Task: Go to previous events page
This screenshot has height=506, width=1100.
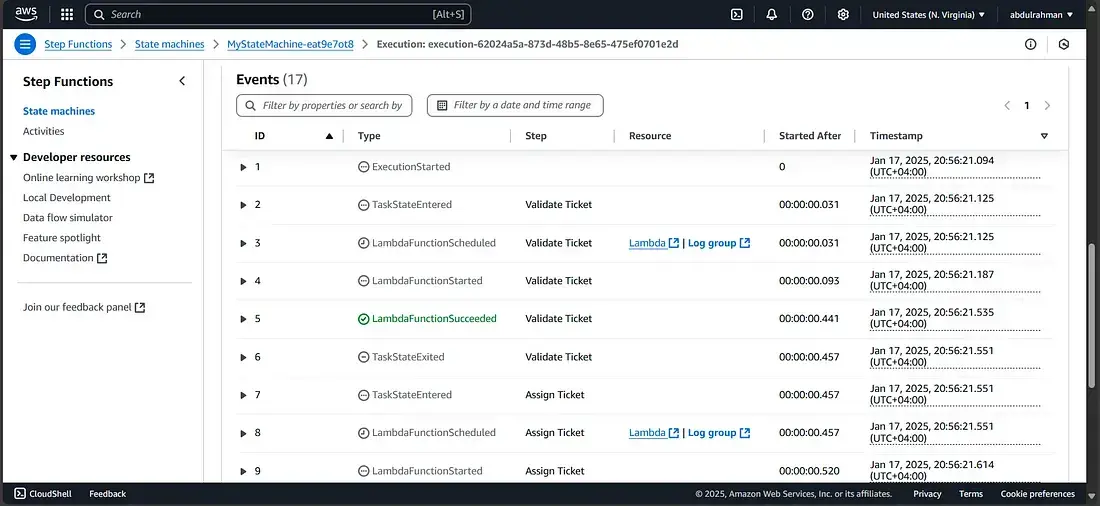Action: point(1007,105)
